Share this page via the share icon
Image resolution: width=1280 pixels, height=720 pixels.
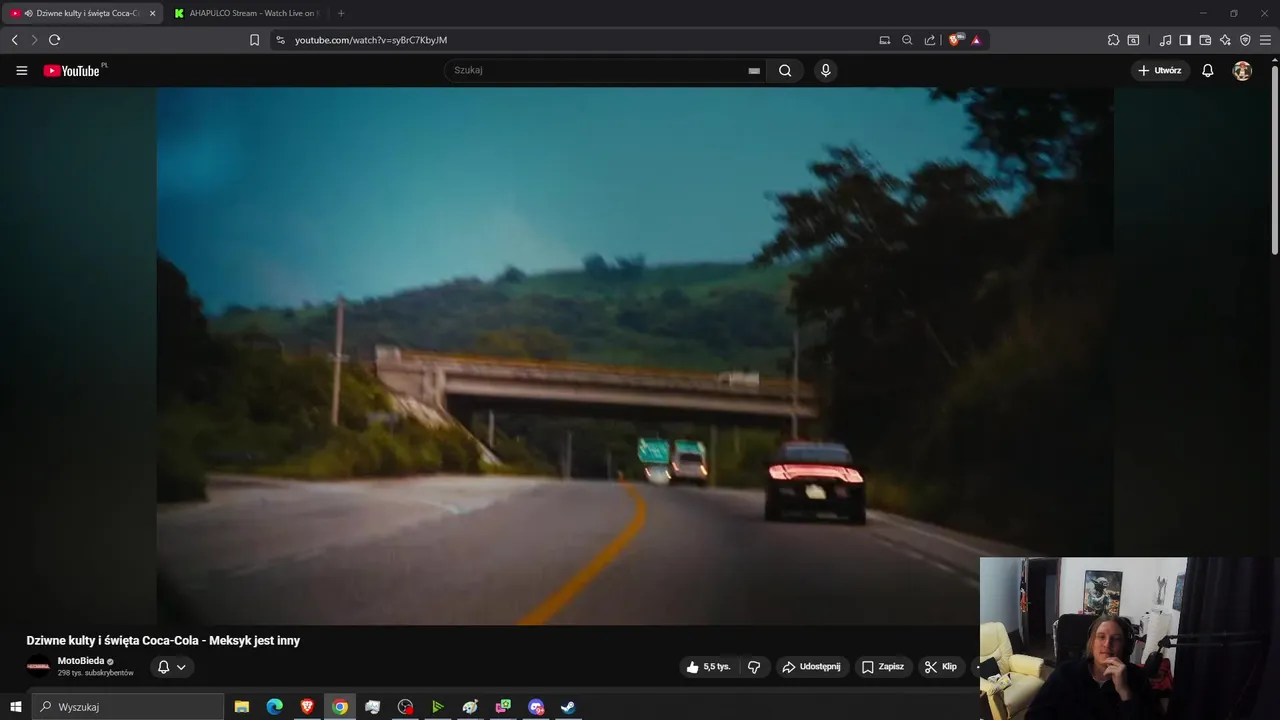click(x=930, y=40)
